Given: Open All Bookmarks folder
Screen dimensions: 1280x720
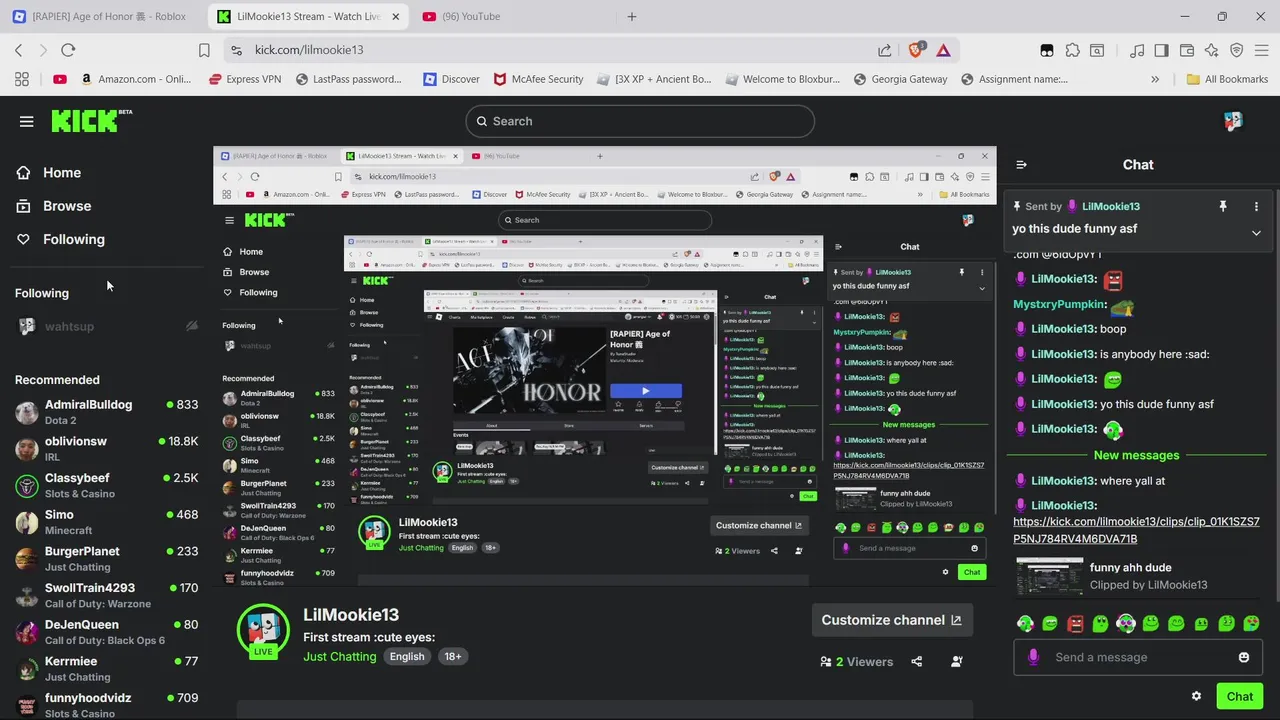Looking at the screenshot, I should (x=1227, y=79).
